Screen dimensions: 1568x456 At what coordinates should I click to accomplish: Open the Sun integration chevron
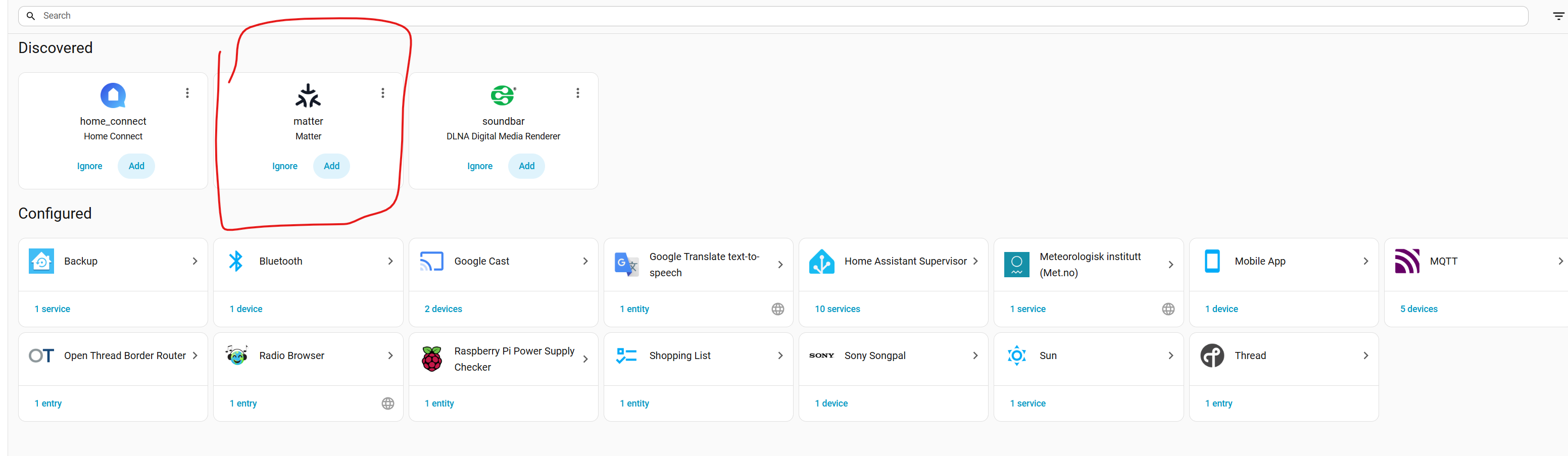click(x=1170, y=356)
